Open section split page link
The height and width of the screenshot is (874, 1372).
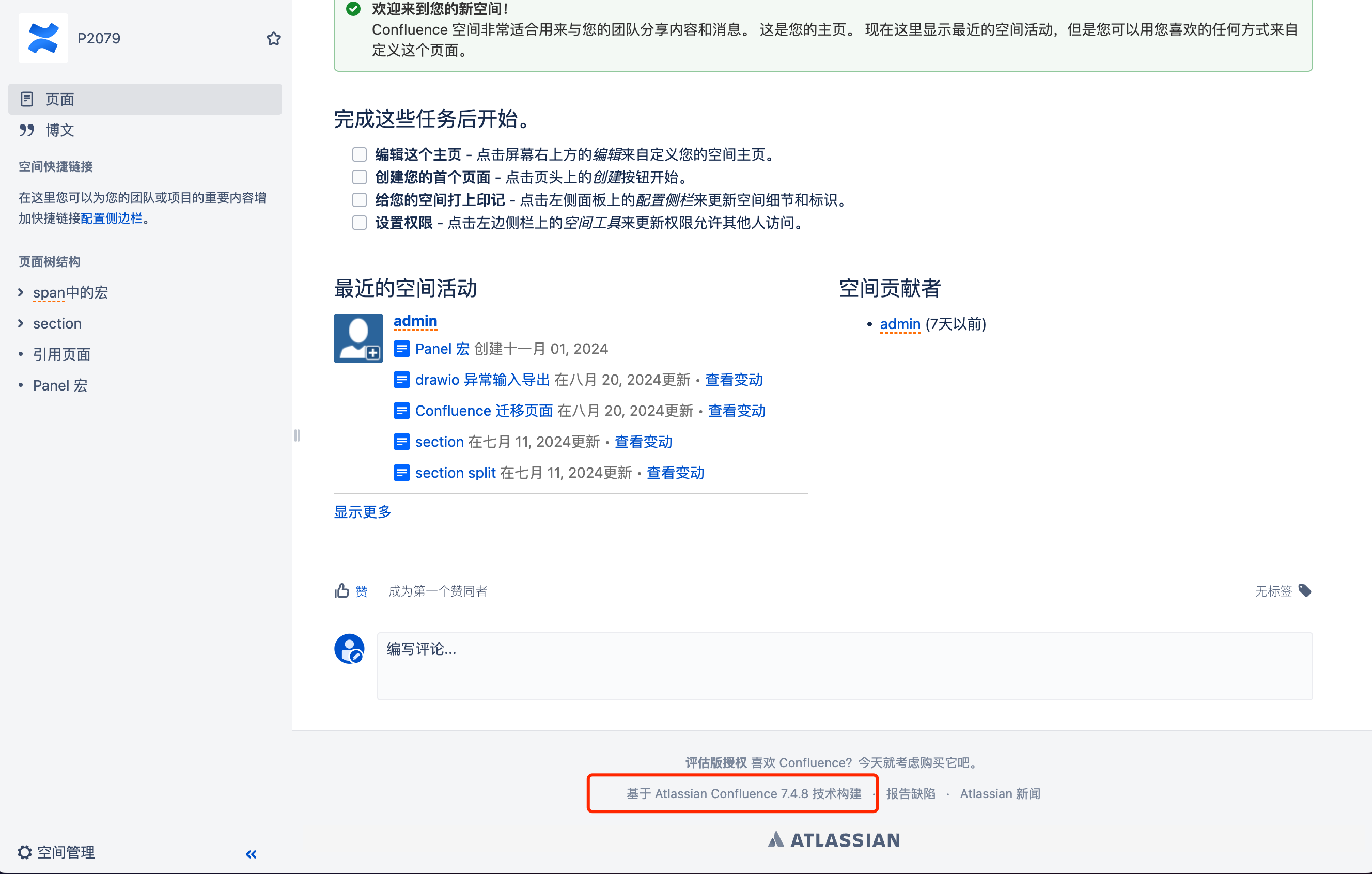[455, 473]
